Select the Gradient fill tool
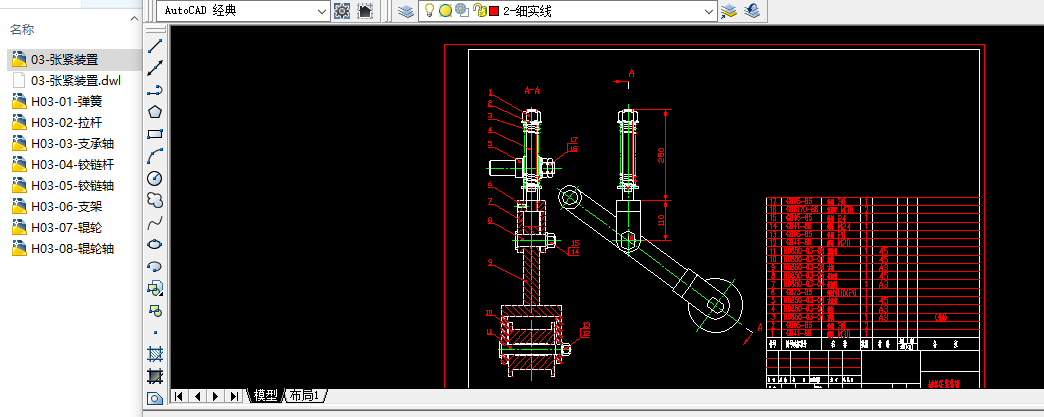 [154, 376]
